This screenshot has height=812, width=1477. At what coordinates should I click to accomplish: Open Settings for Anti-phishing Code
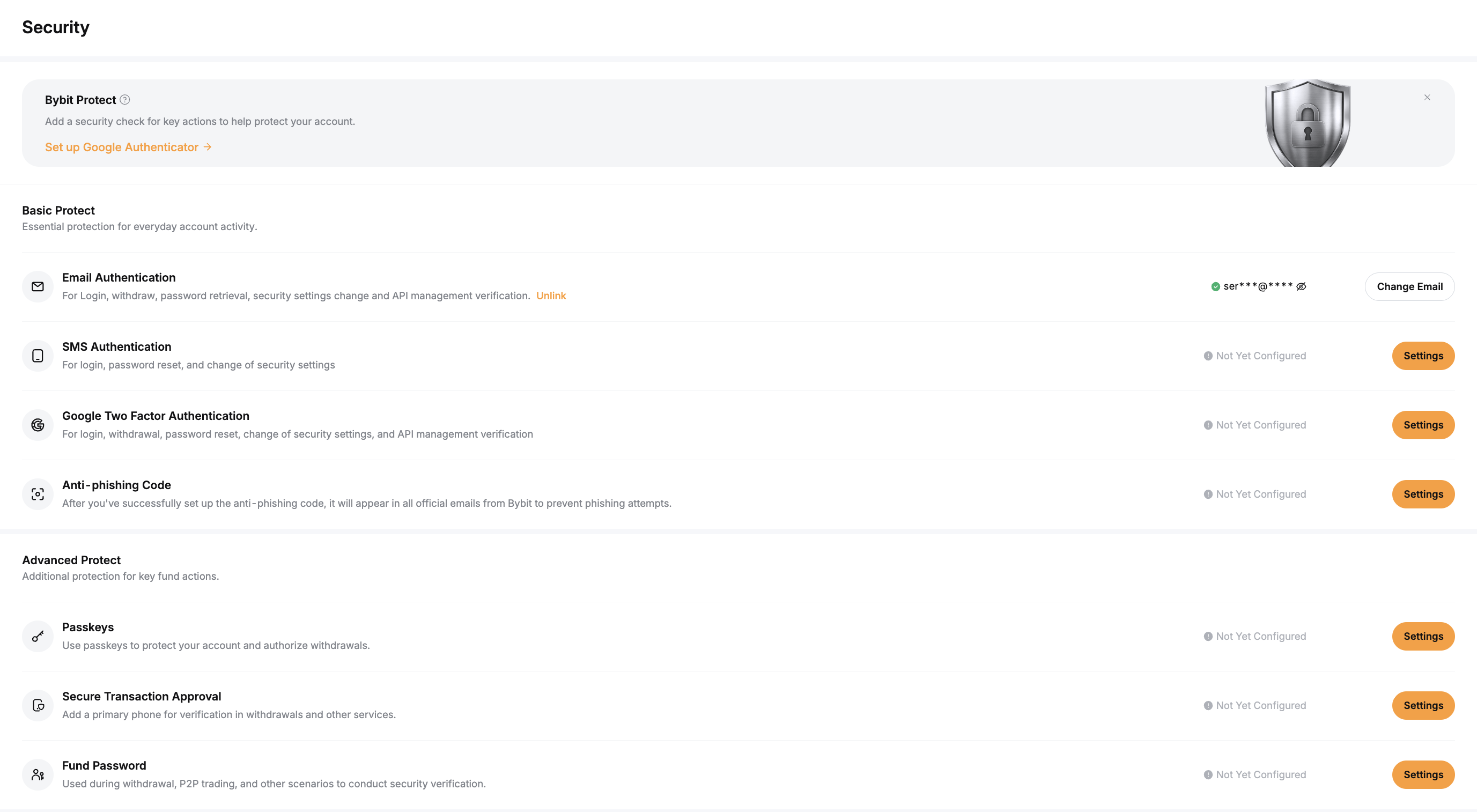tap(1423, 494)
